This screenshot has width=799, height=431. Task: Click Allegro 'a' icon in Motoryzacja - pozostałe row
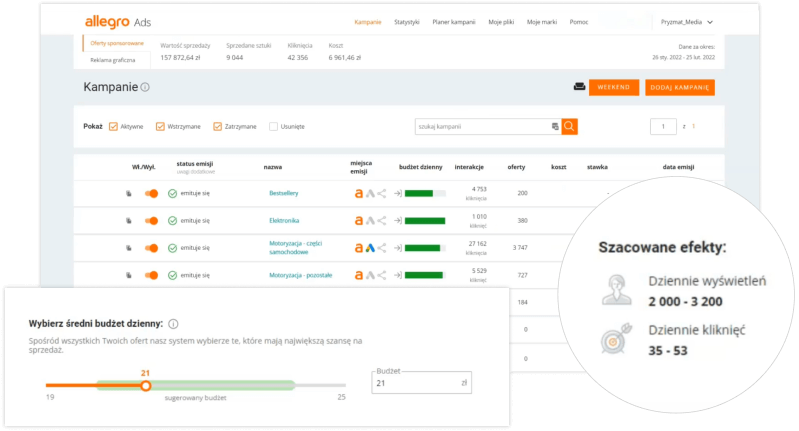[359, 275]
